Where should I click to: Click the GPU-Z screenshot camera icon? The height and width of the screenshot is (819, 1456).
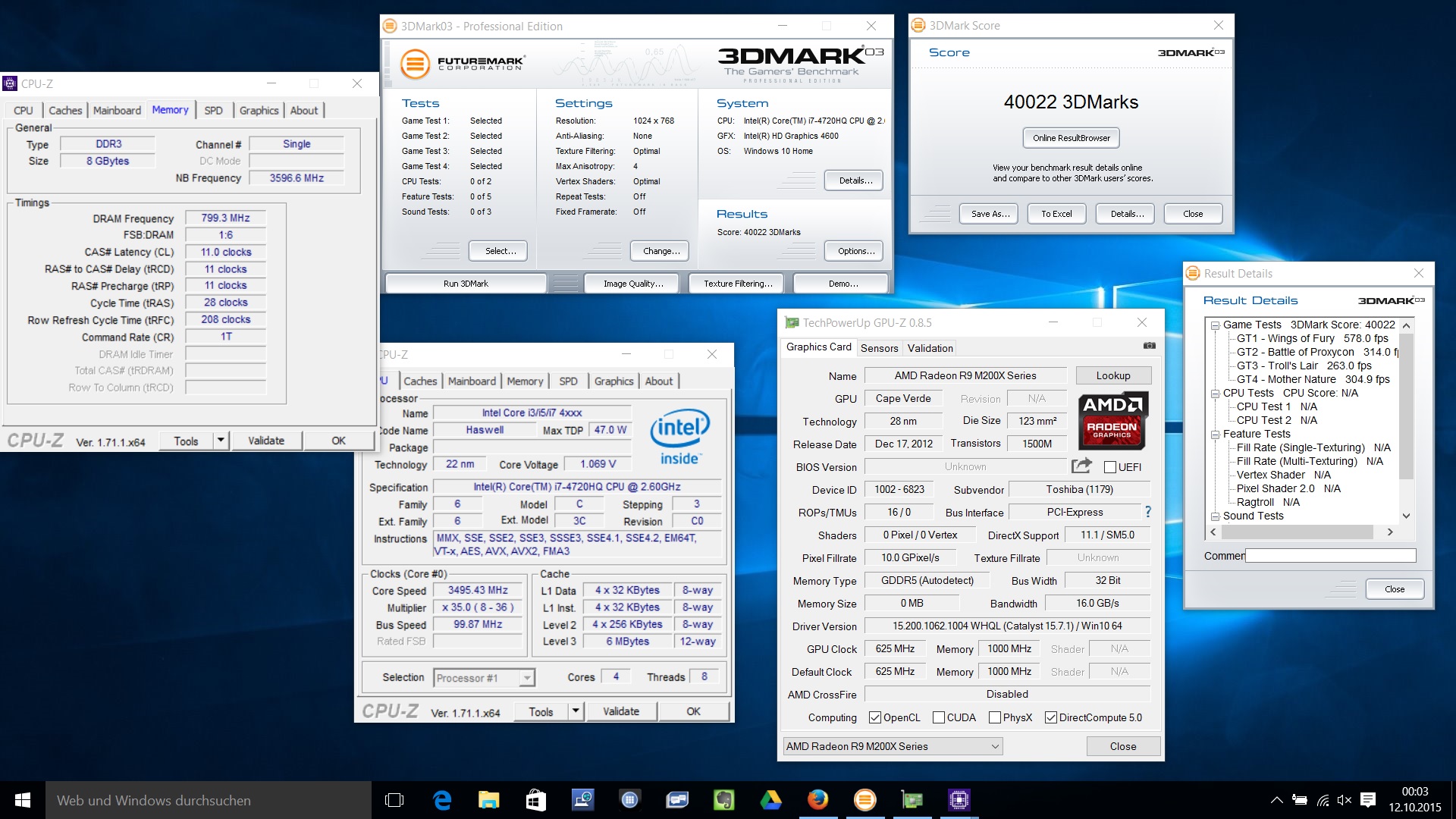coord(1150,346)
